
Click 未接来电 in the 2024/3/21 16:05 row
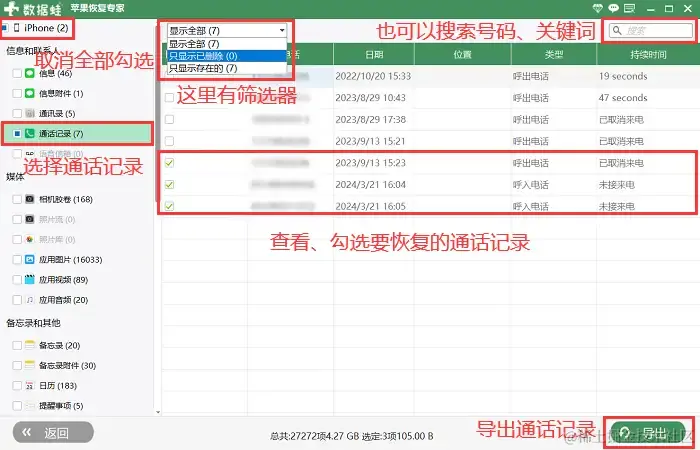tap(616, 206)
